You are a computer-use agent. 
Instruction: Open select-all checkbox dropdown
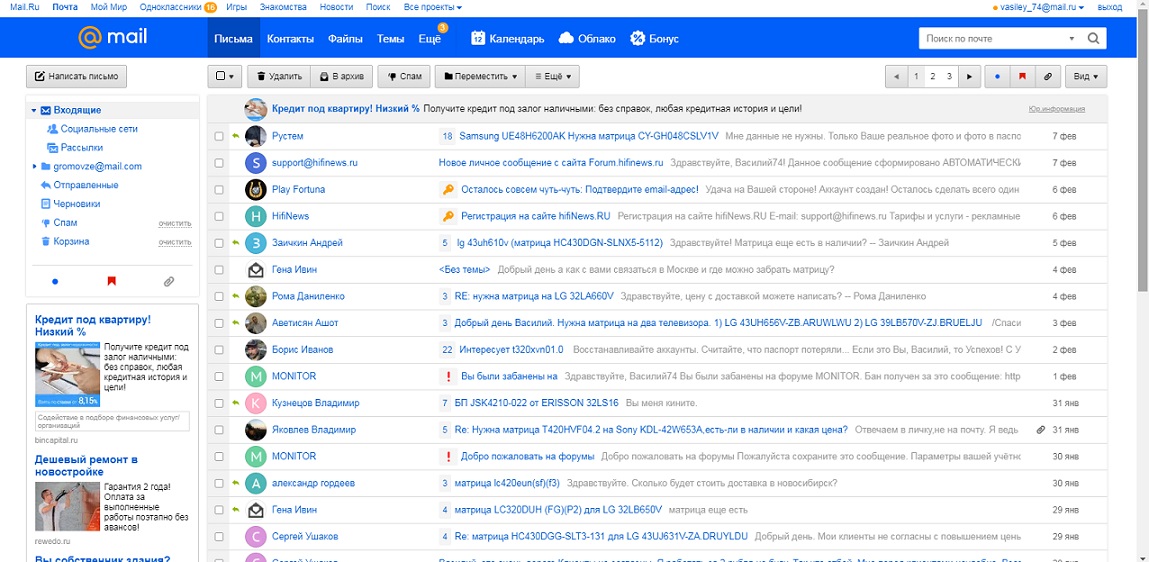(225, 76)
